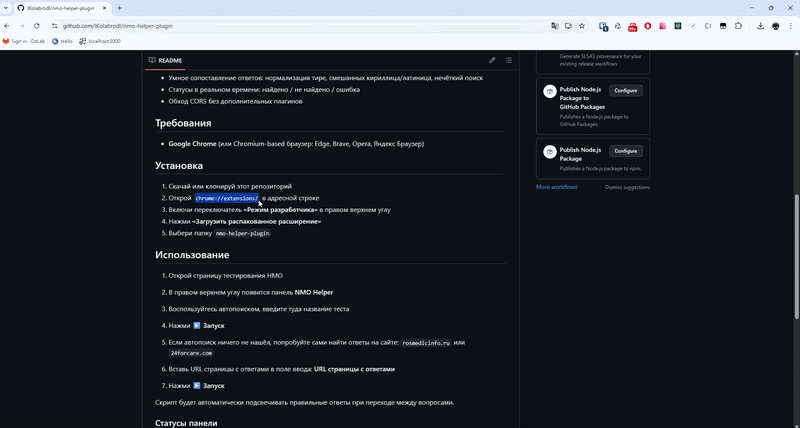Viewport: 800px width, 428px height.
Task: Click the recycle-arrows extension icon
Action: click(618, 26)
